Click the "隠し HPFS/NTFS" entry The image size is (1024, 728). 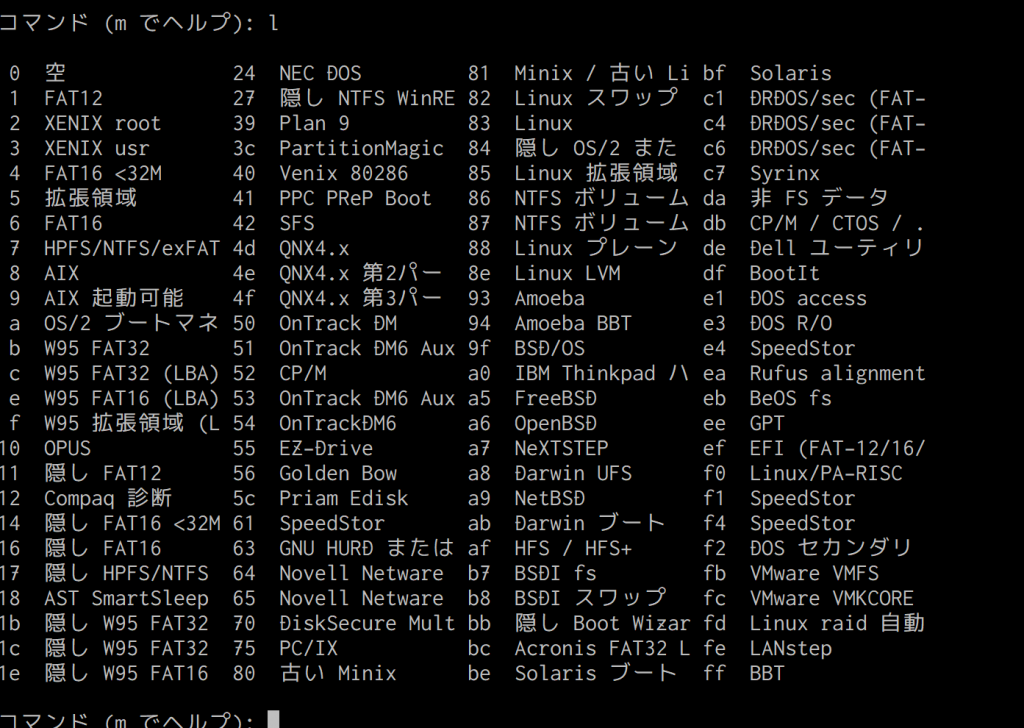coord(126,573)
